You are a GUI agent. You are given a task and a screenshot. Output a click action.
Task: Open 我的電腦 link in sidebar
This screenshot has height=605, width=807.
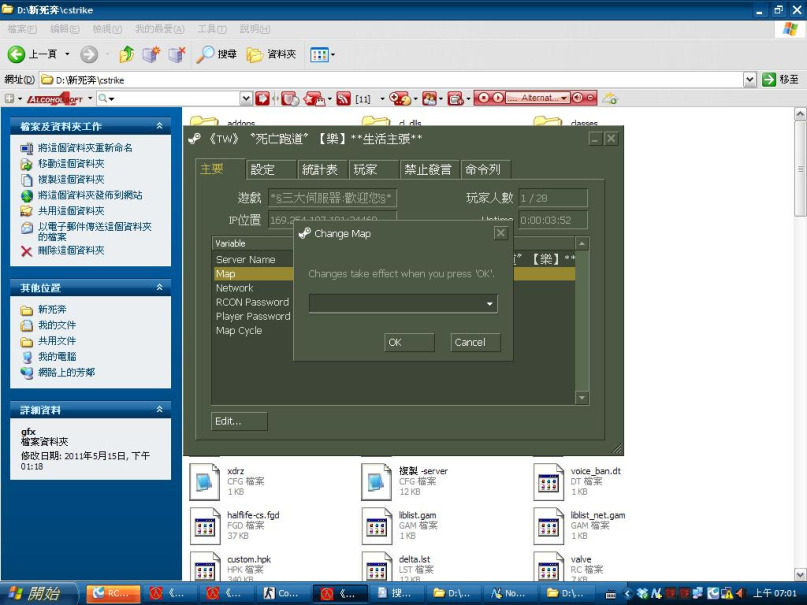(57, 357)
